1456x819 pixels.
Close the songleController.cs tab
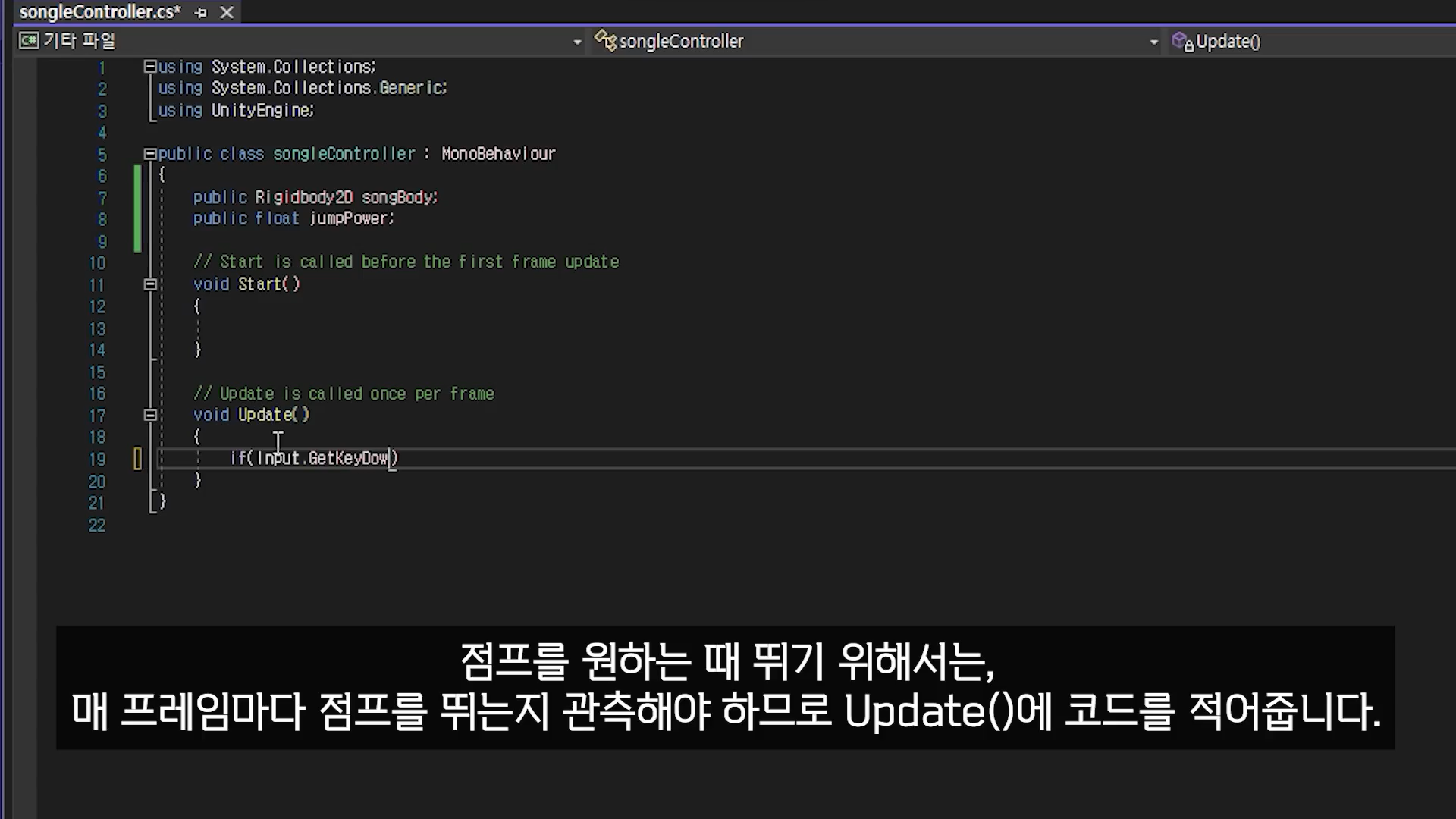point(227,13)
